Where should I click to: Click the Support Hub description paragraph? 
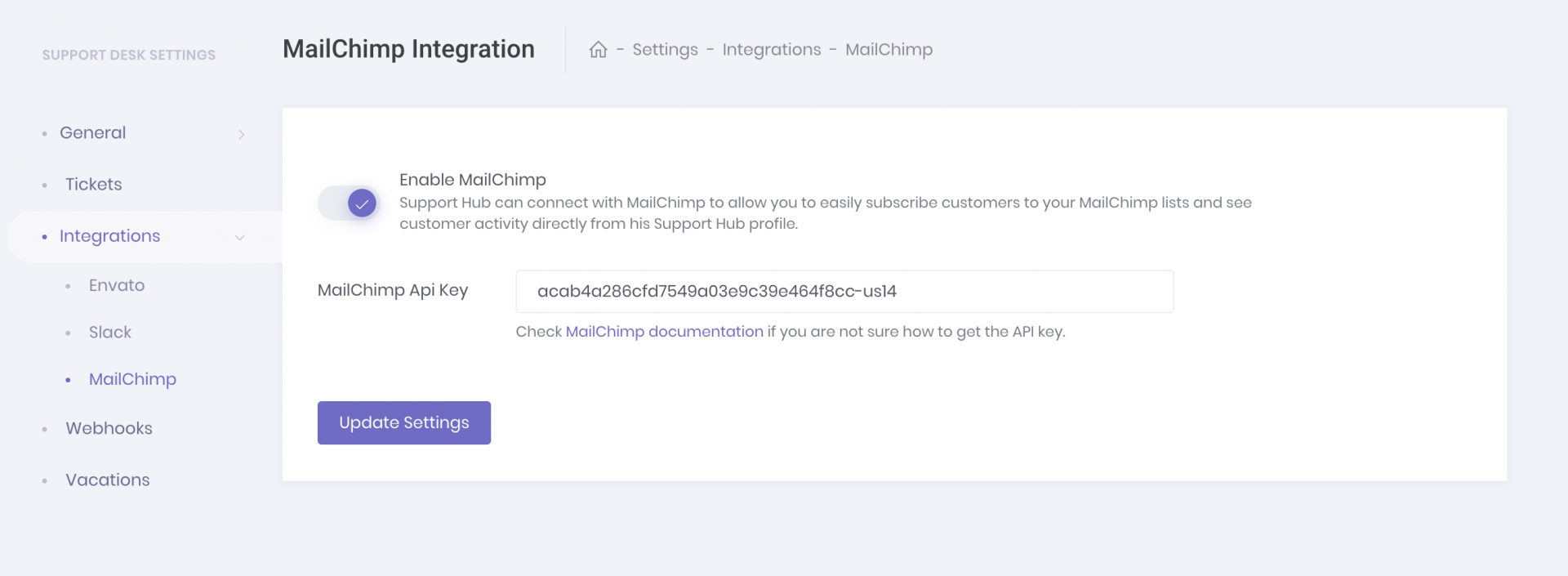coord(825,213)
